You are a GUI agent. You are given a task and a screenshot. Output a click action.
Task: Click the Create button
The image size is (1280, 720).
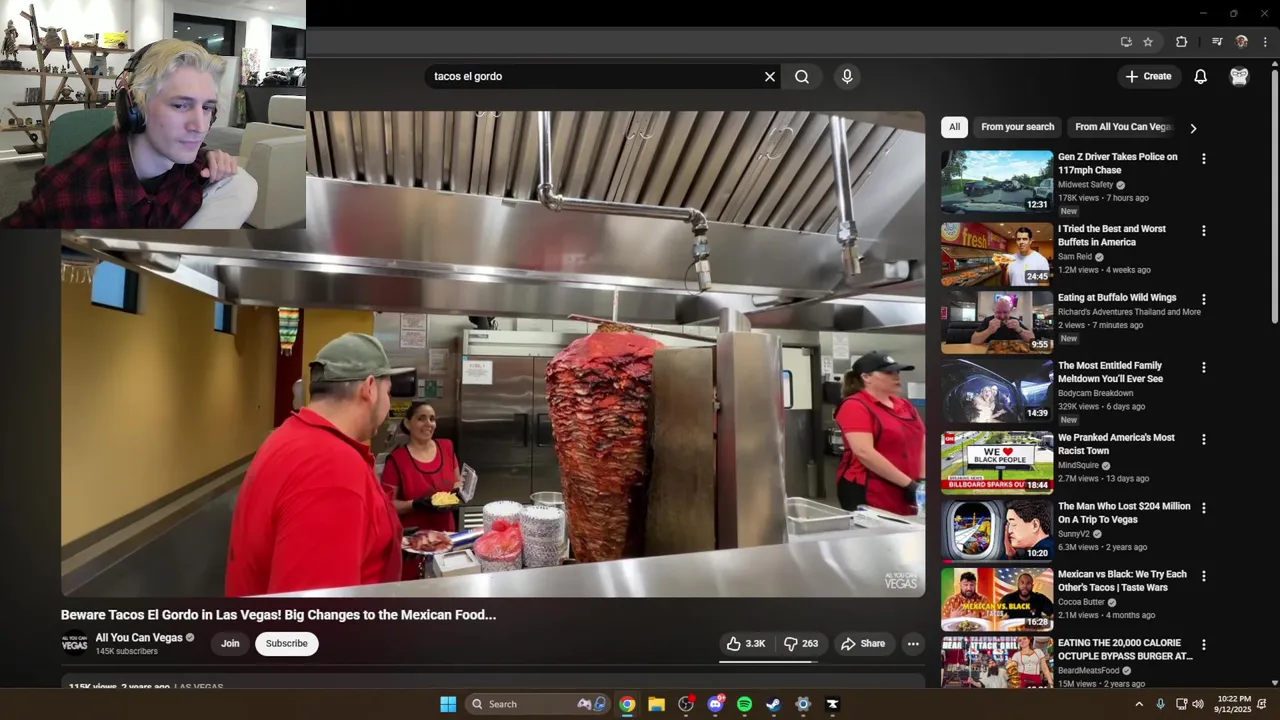pyautogui.click(x=1148, y=77)
